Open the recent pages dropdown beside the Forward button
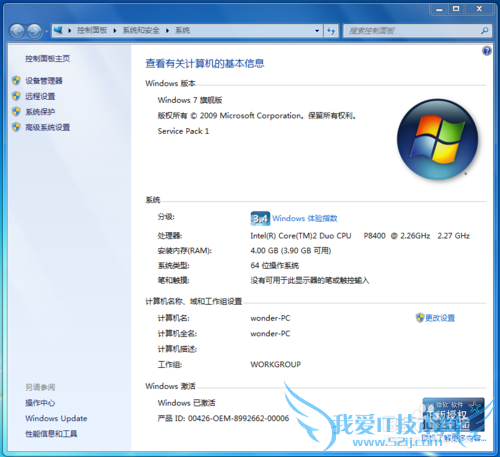Image resolution: width=500 pixels, height=457 pixels. click(46, 31)
